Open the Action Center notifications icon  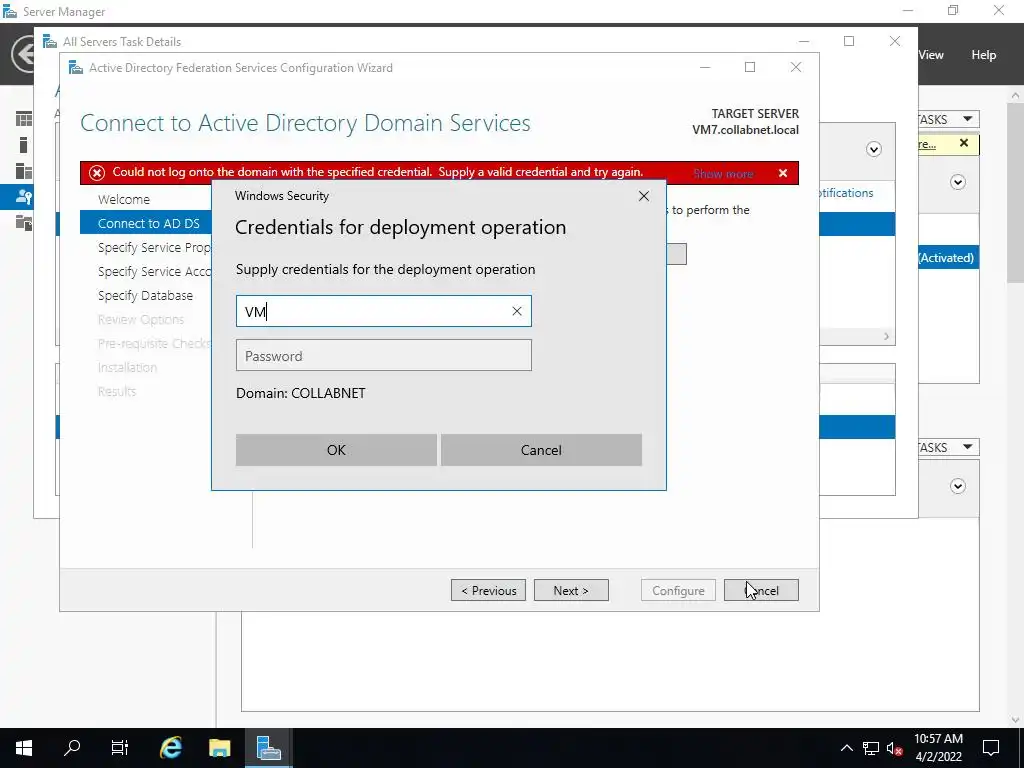(x=991, y=748)
